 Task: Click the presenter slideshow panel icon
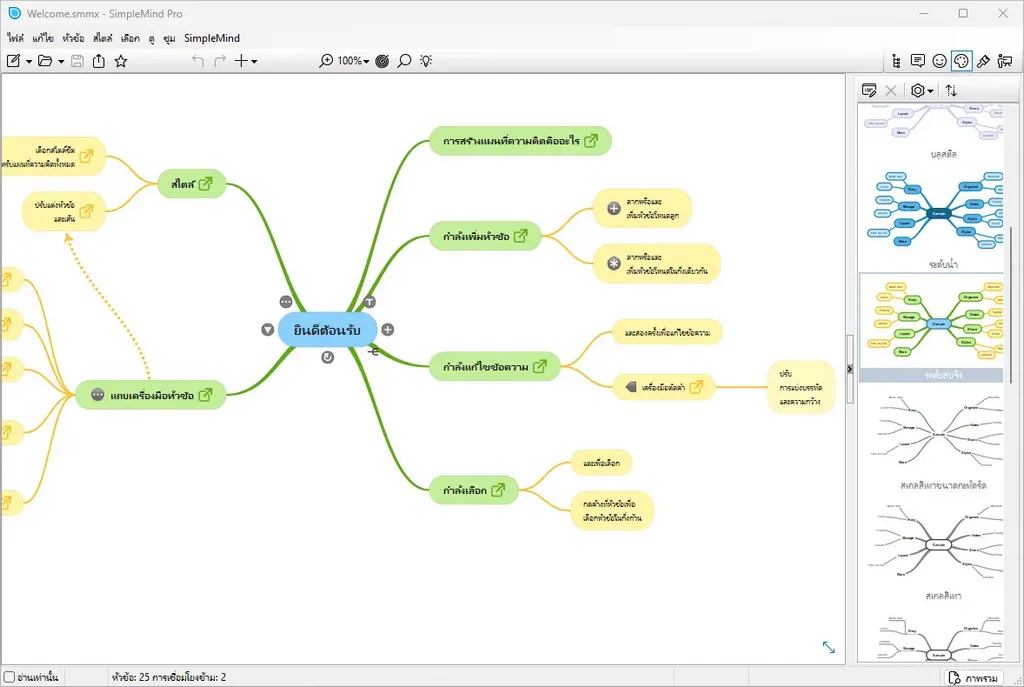[x=1005, y=61]
